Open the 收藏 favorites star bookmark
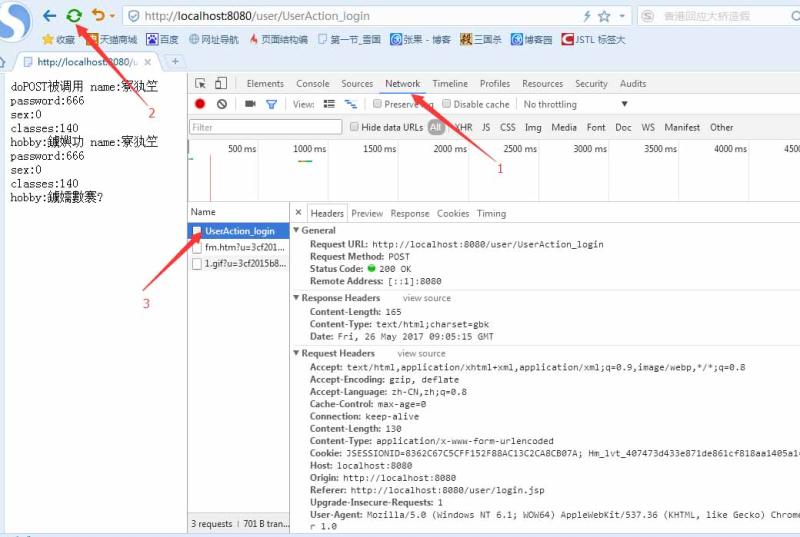This screenshot has height=537, width=800. pos(59,39)
